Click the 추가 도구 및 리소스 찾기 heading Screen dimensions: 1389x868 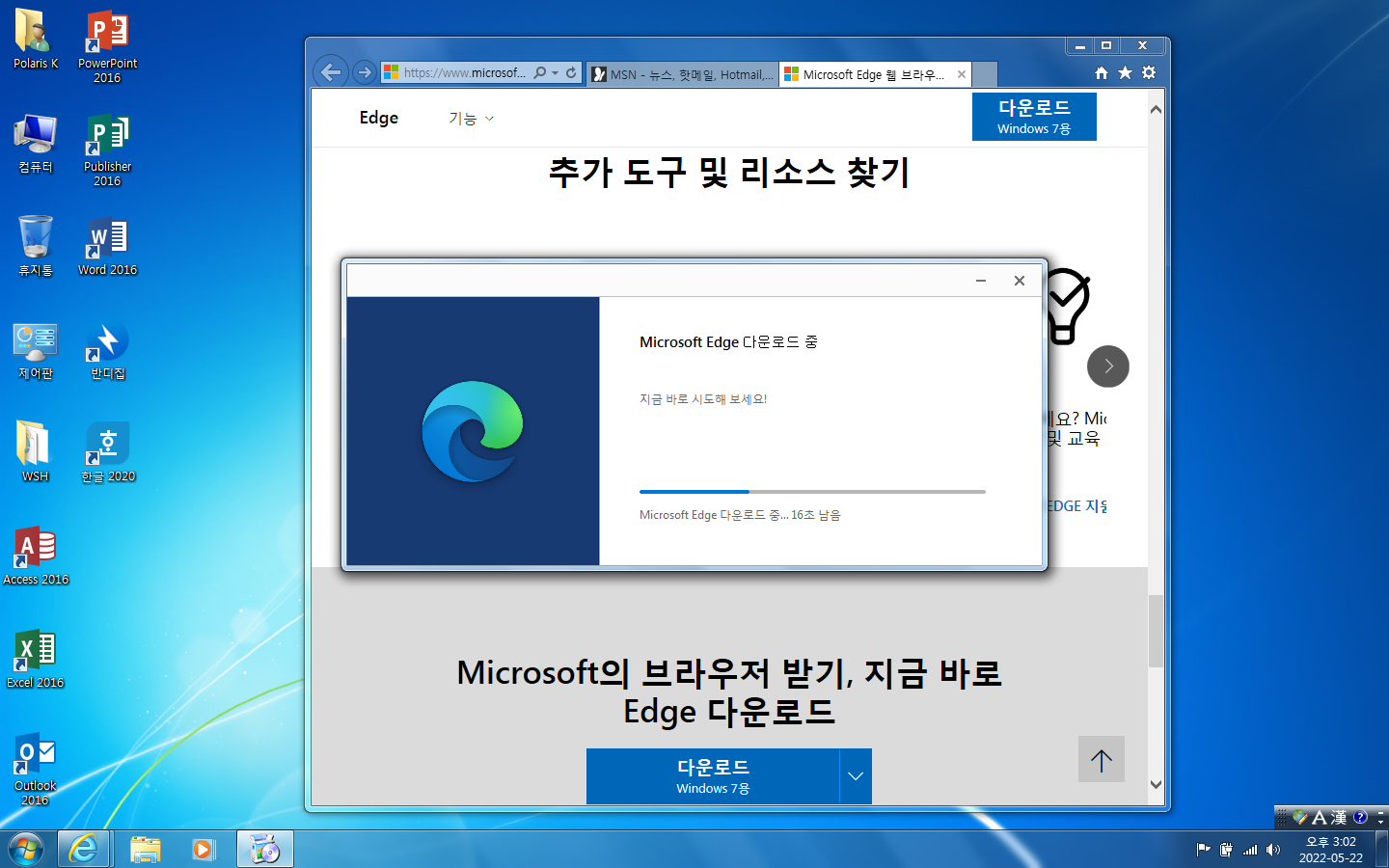(x=729, y=173)
